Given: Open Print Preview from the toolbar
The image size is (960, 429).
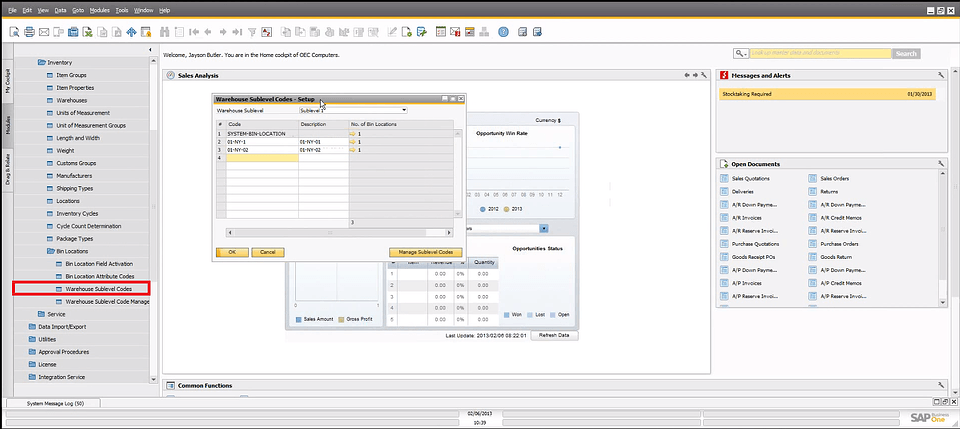Looking at the screenshot, I should 14,32.
